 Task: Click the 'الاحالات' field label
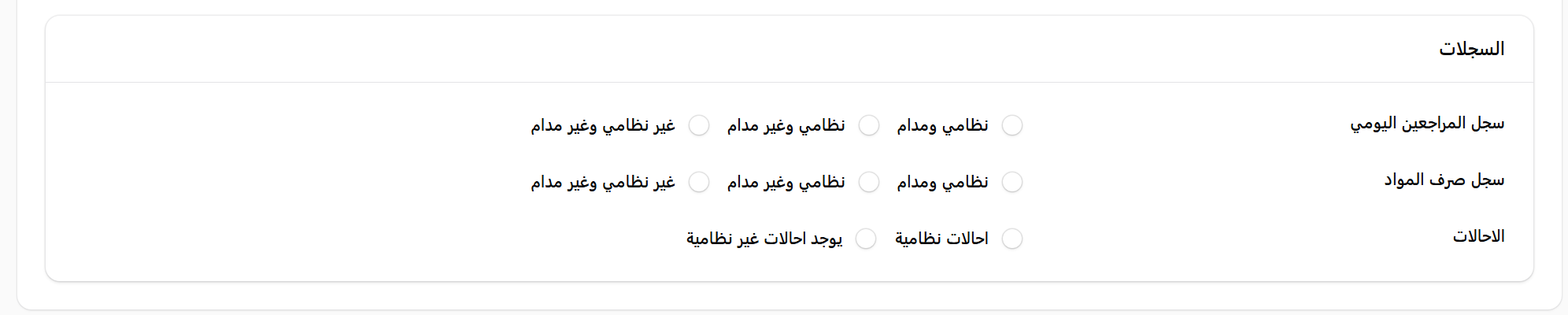tap(1478, 236)
